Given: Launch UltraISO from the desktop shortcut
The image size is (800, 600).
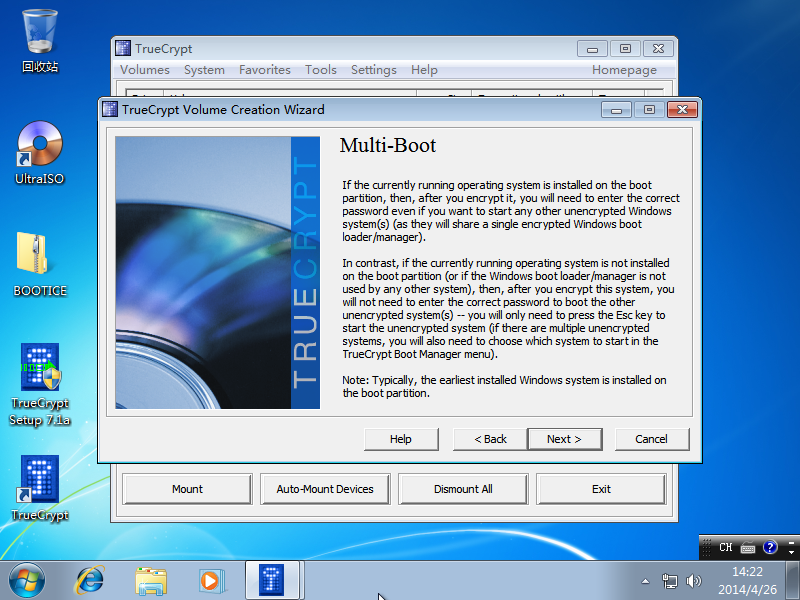Looking at the screenshot, I should [x=40, y=153].
